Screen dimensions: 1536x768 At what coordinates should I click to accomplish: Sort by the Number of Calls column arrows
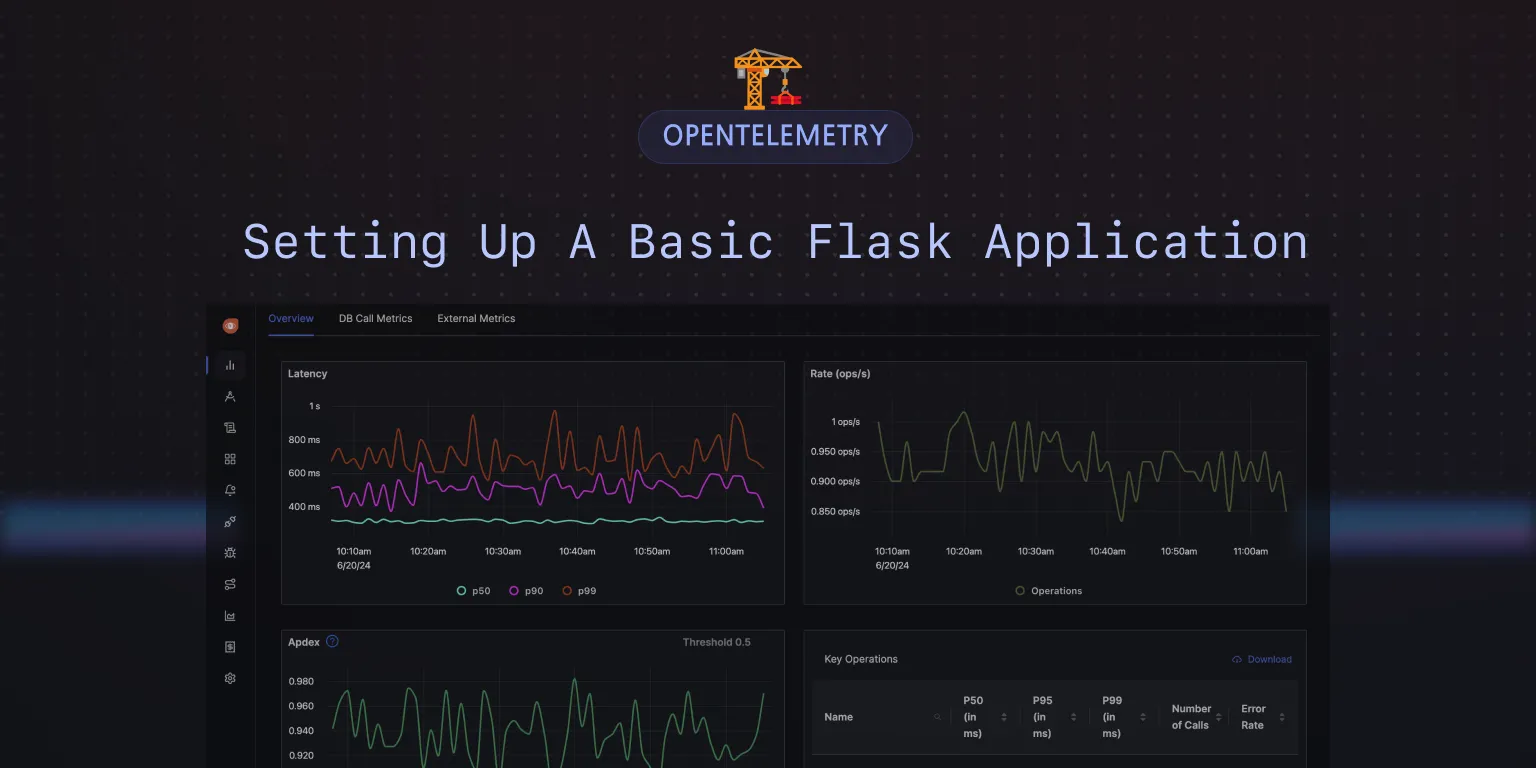point(1218,717)
